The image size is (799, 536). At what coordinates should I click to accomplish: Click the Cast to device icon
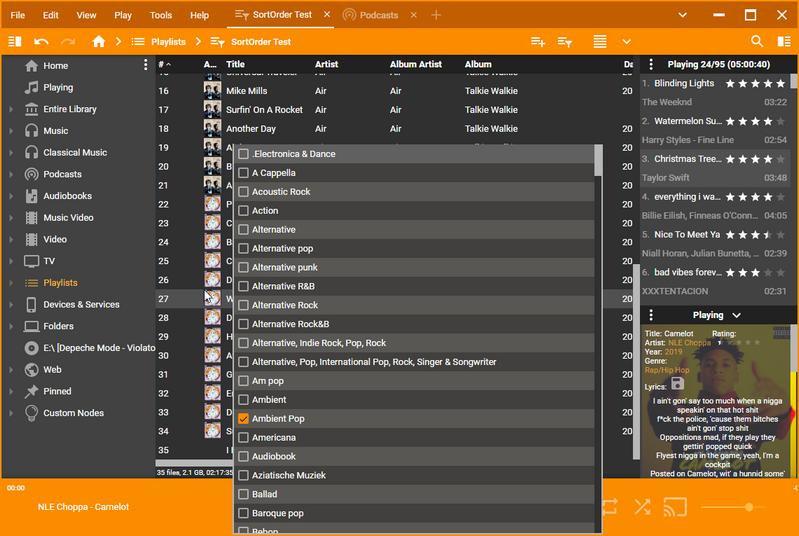click(x=675, y=507)
